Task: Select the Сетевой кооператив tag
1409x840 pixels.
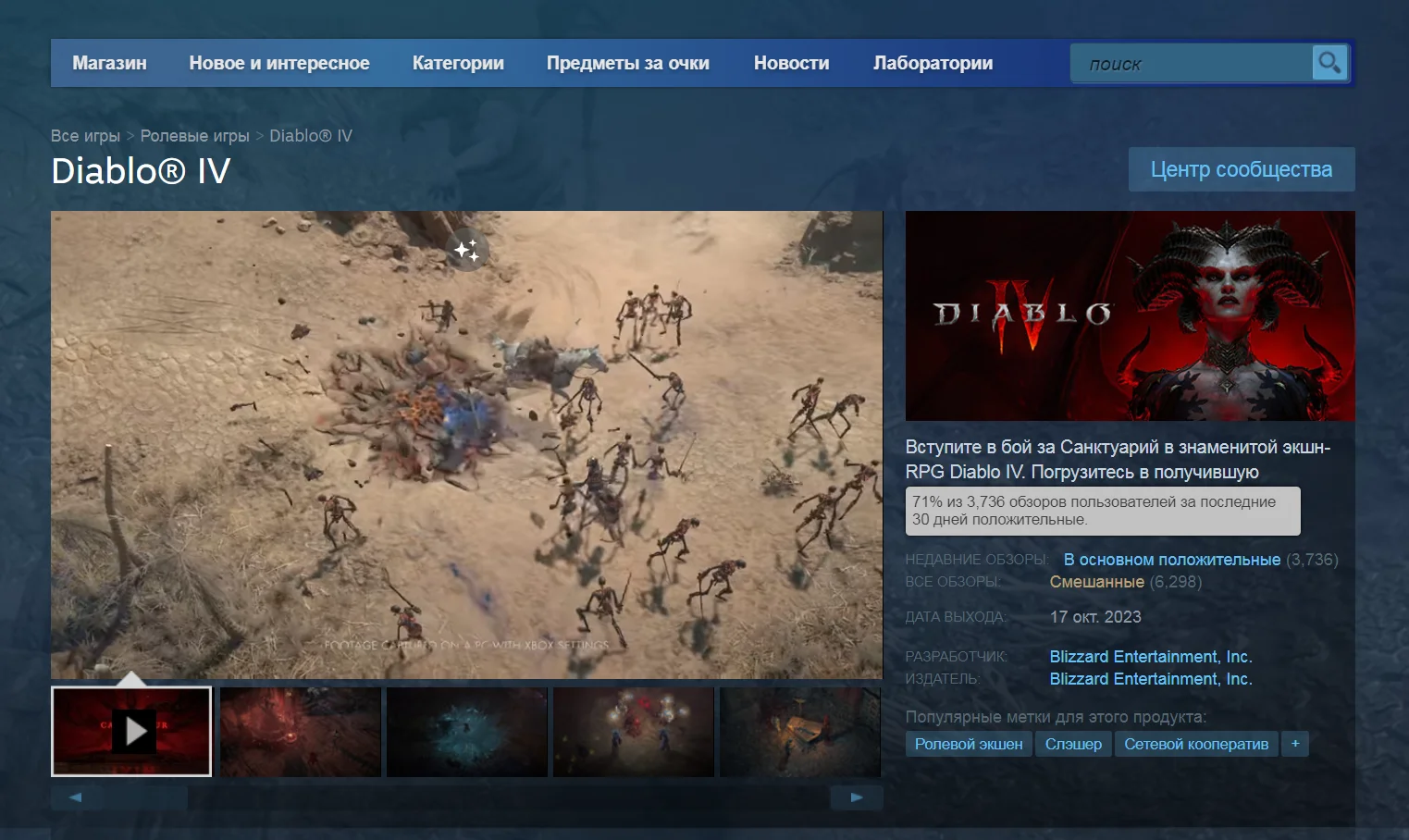Action: pos(1196,744)
